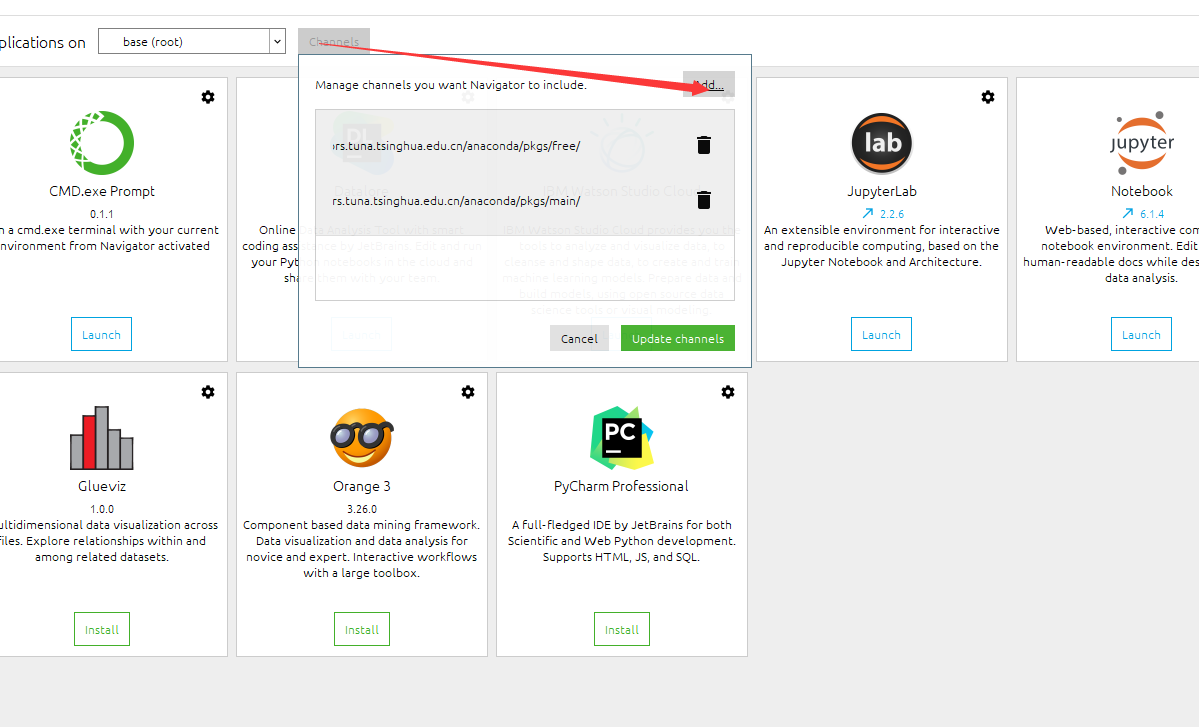This screenshot has height=727, width=1199.
Task: Click the Orange 3 smiley logo
Action: pyautogui.click(x=362, y=438)
